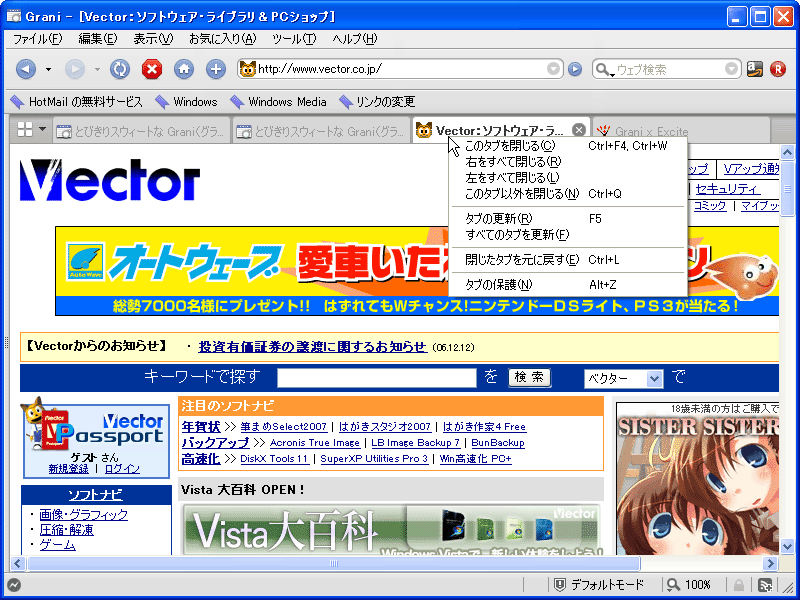Click the Amazon search icon

(755, 69)
